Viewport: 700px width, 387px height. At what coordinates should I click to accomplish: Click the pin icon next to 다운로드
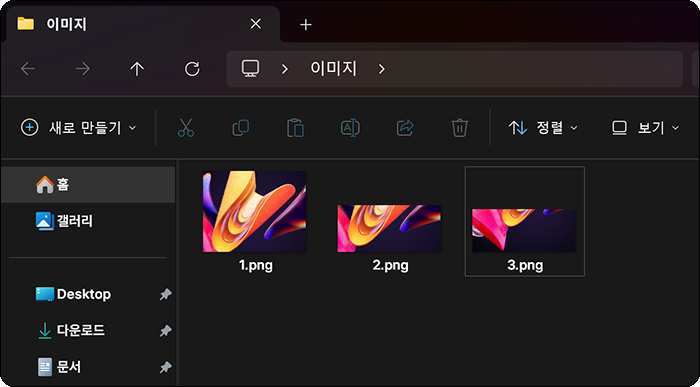coord(166,331)
